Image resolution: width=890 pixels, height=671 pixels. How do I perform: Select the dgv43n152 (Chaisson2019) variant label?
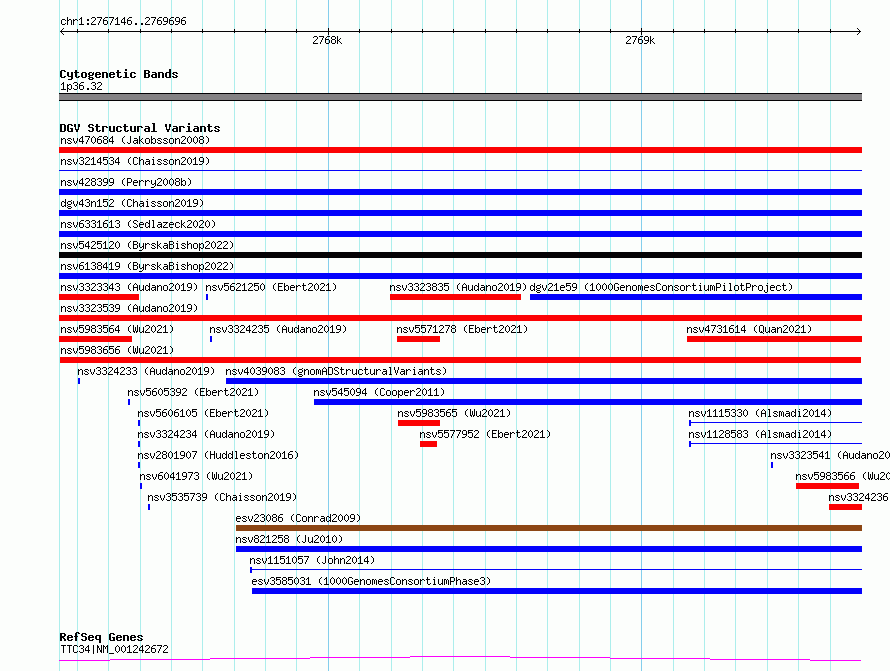(132, 203)
